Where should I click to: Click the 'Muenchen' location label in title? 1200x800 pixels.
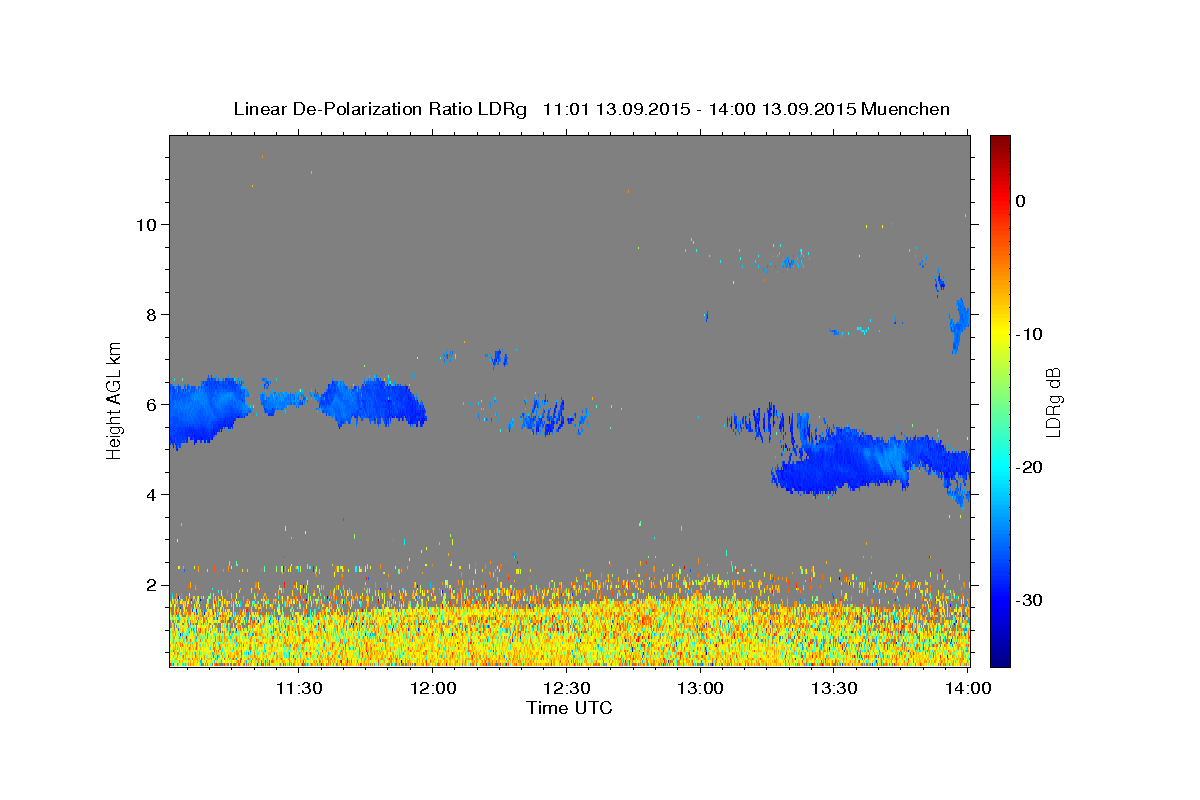pos(906,109)
